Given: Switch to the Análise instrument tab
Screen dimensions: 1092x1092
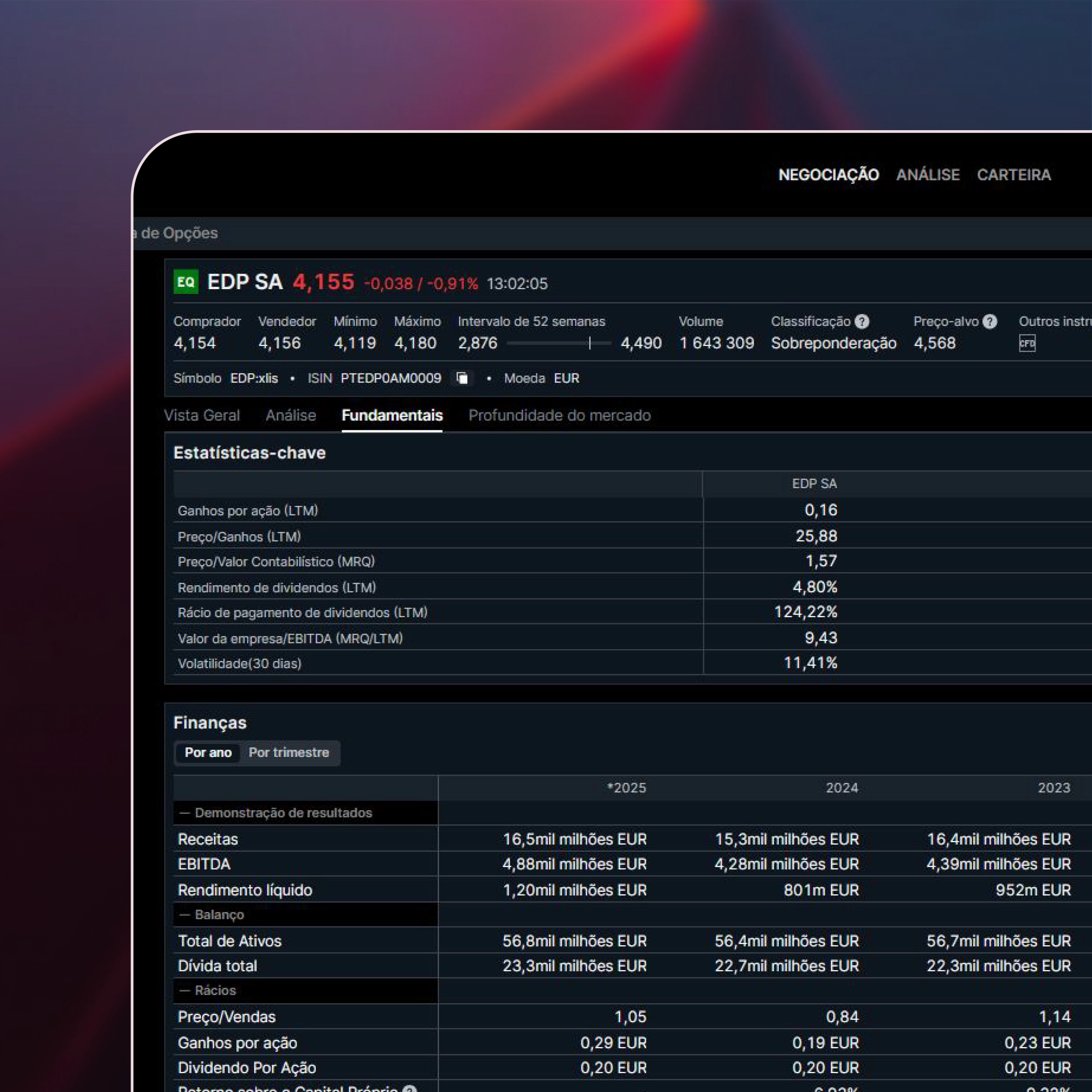Looking at the screenshot, I should click(290, 415).
